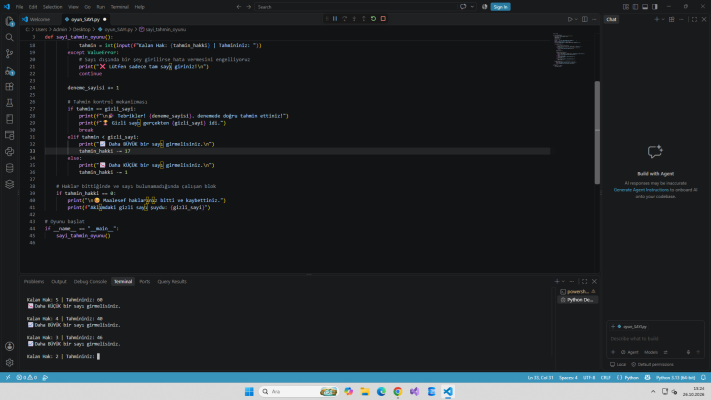Open the Default permissions dropdown

coord(653,365)
